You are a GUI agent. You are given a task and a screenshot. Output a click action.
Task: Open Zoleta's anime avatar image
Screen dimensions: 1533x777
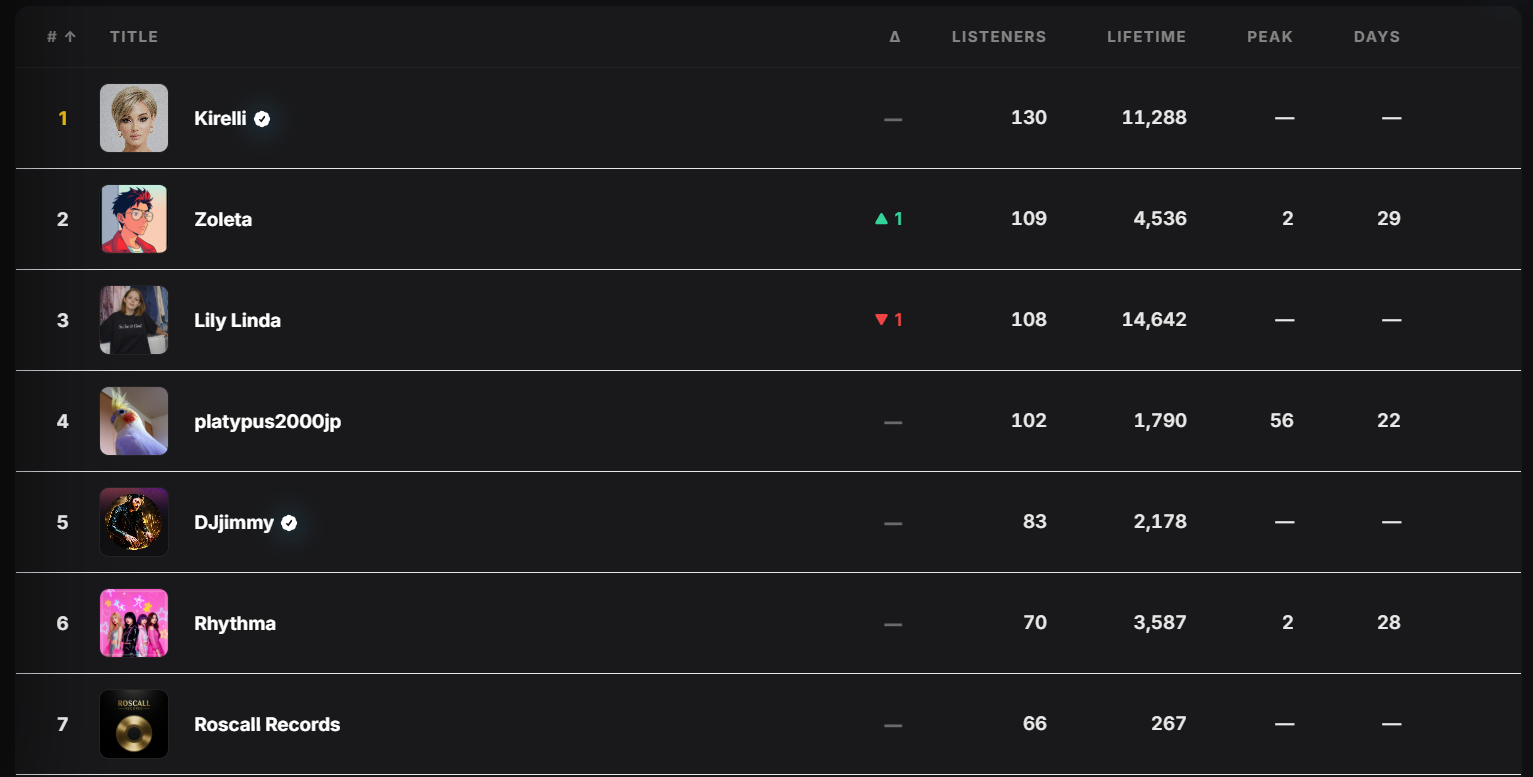[134, 219]
